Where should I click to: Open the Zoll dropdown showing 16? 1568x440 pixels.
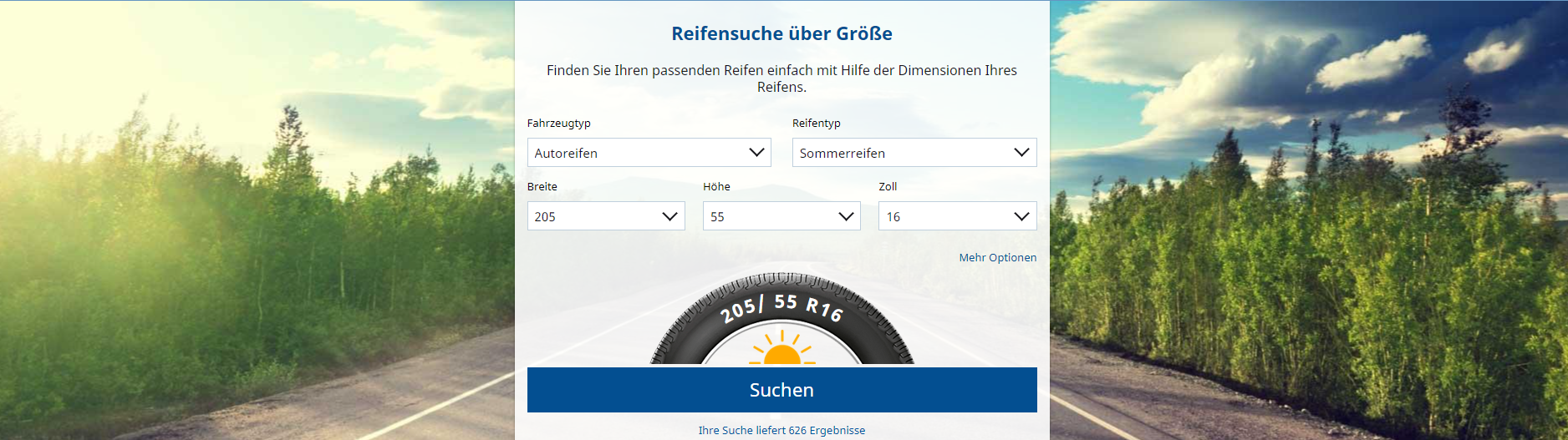click(x=957, y=216)
